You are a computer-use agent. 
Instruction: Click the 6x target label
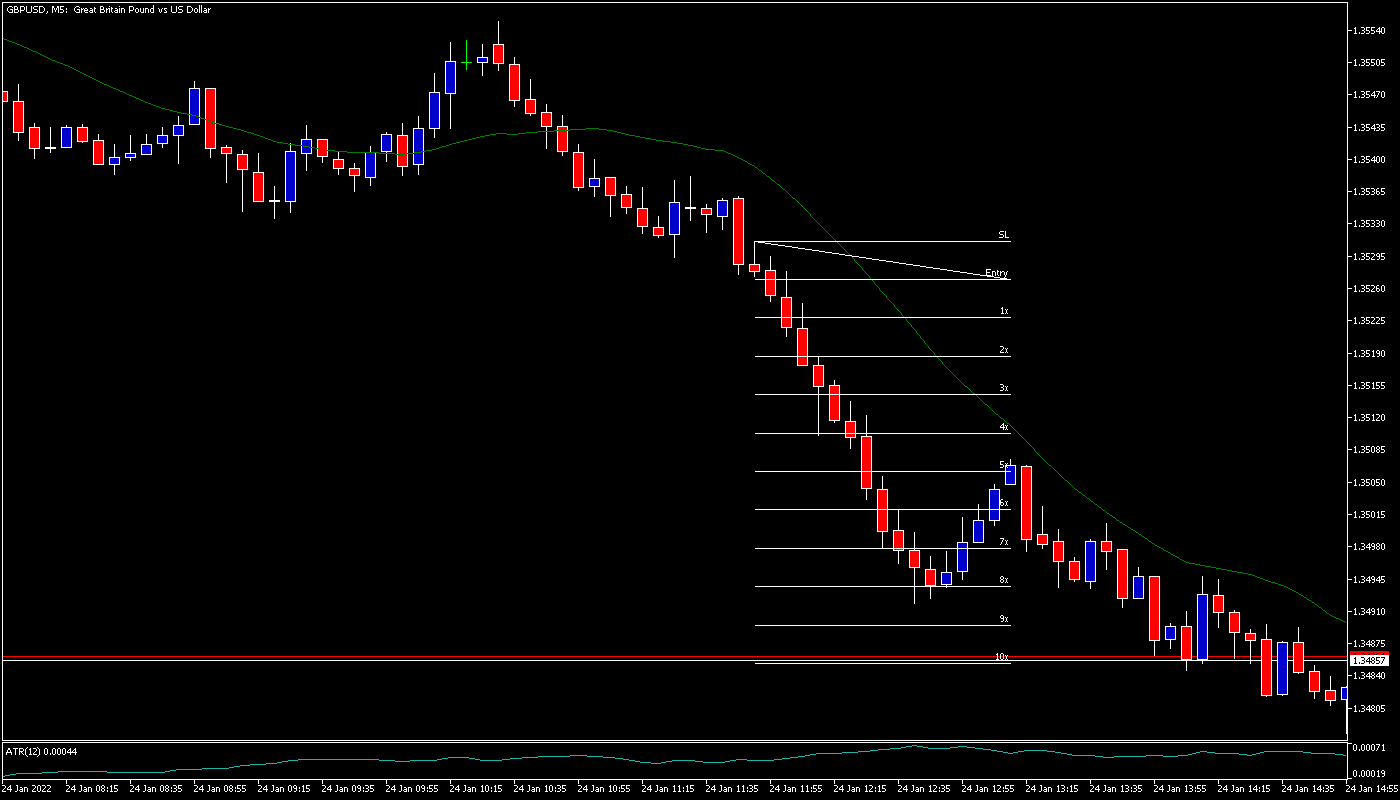pyautogui.click(x=1004, y=503)
